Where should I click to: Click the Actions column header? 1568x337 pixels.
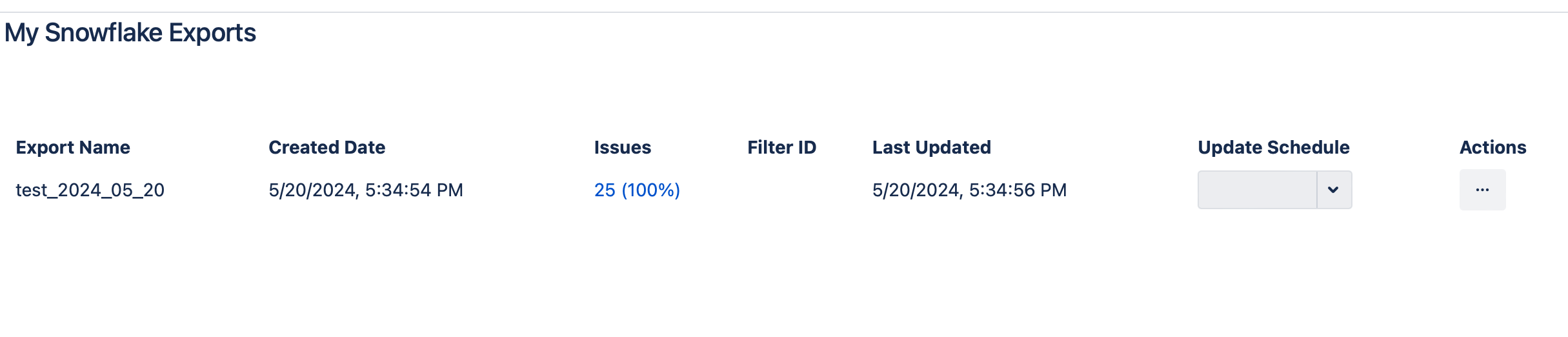tap(1493, 147)
